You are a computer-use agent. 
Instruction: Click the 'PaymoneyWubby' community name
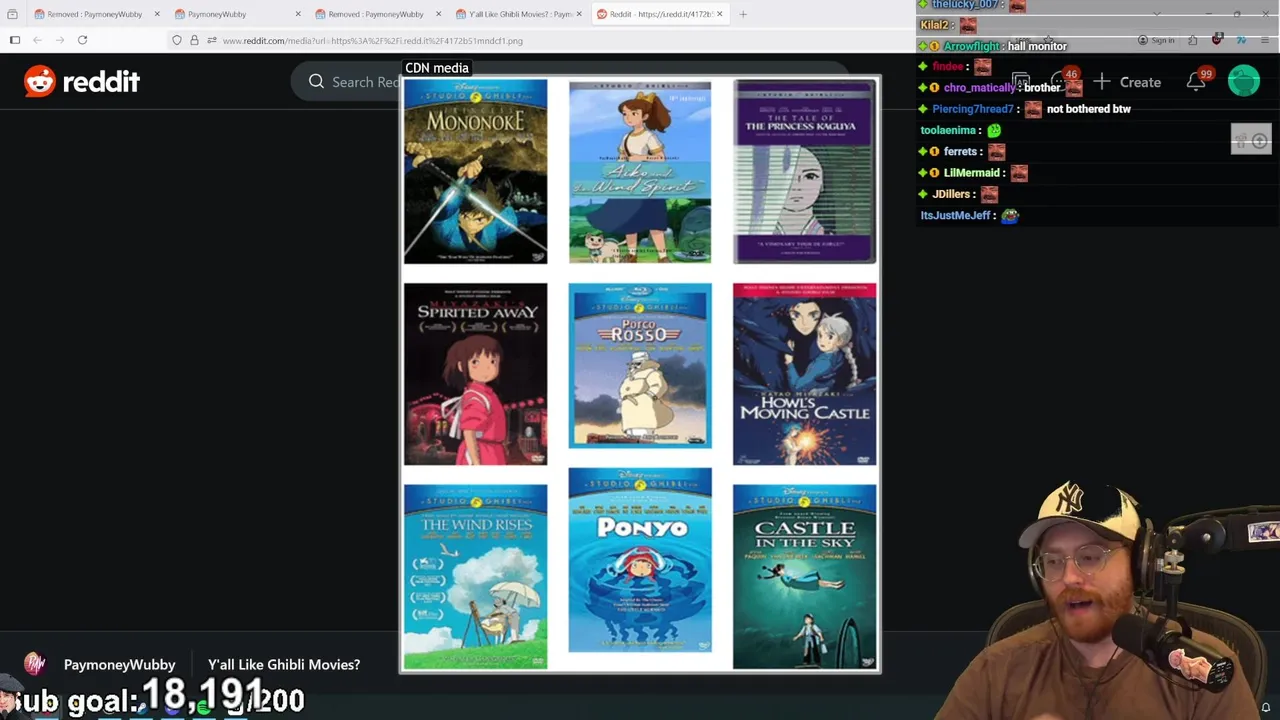119,664
